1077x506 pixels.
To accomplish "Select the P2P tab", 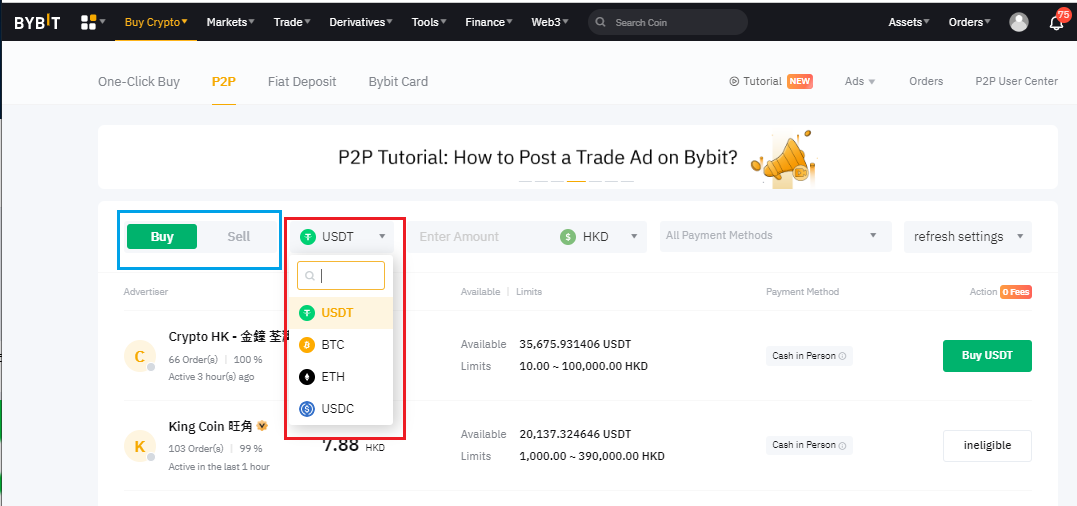I will pyautogui.click(x=224, y=82).
